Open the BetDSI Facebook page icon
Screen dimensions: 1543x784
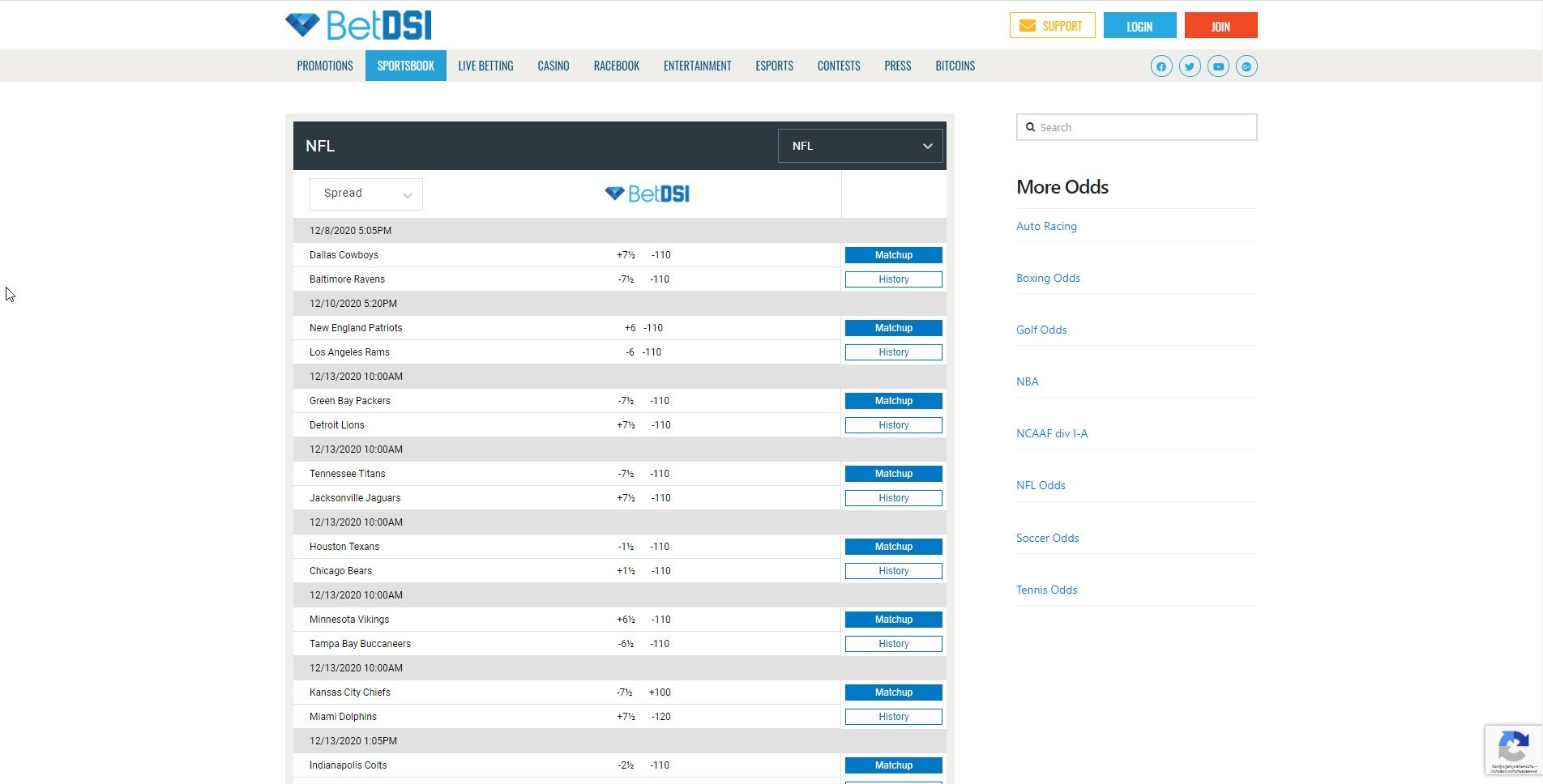[x=1160, y=66]
